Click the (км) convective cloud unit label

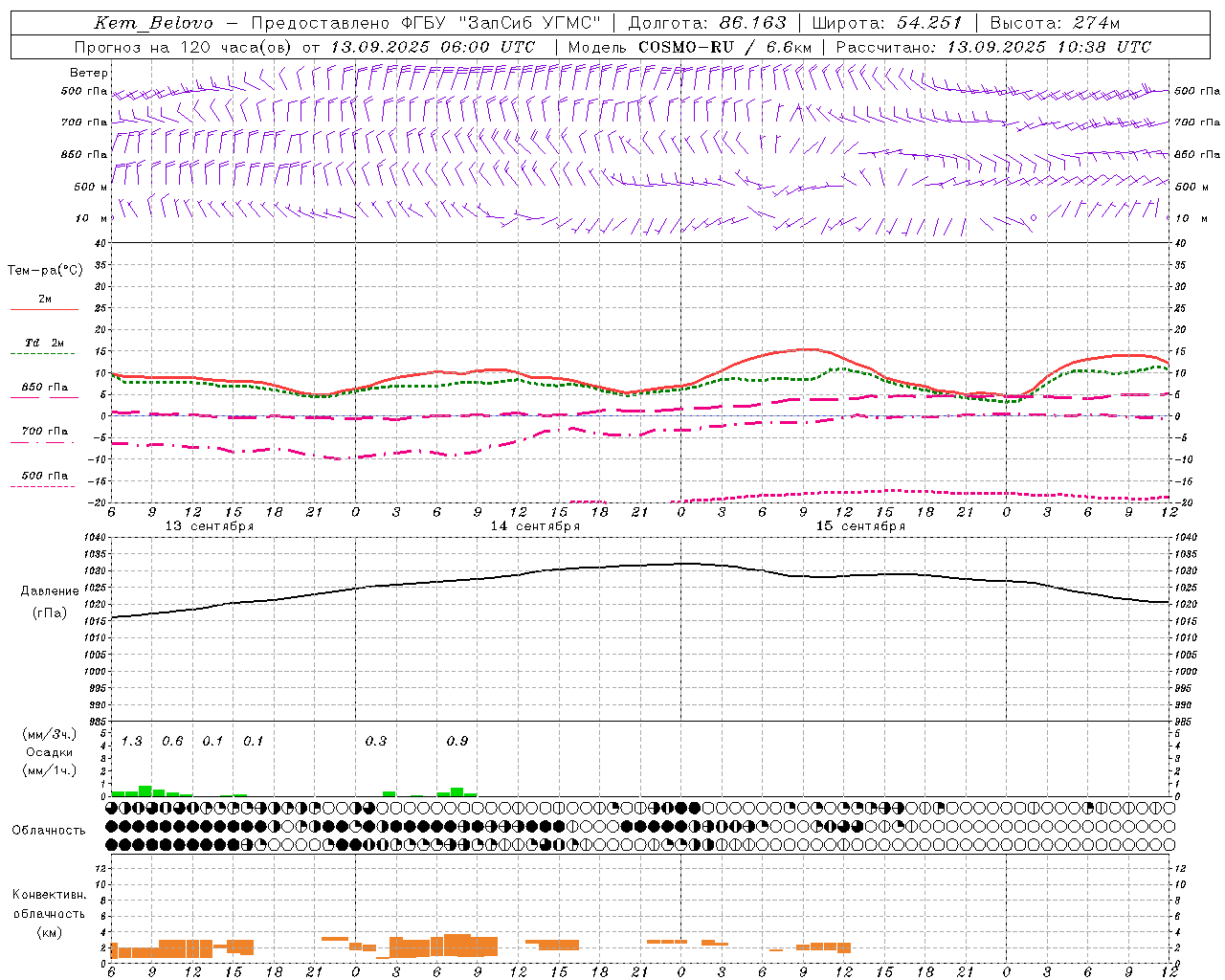[49, 932]
